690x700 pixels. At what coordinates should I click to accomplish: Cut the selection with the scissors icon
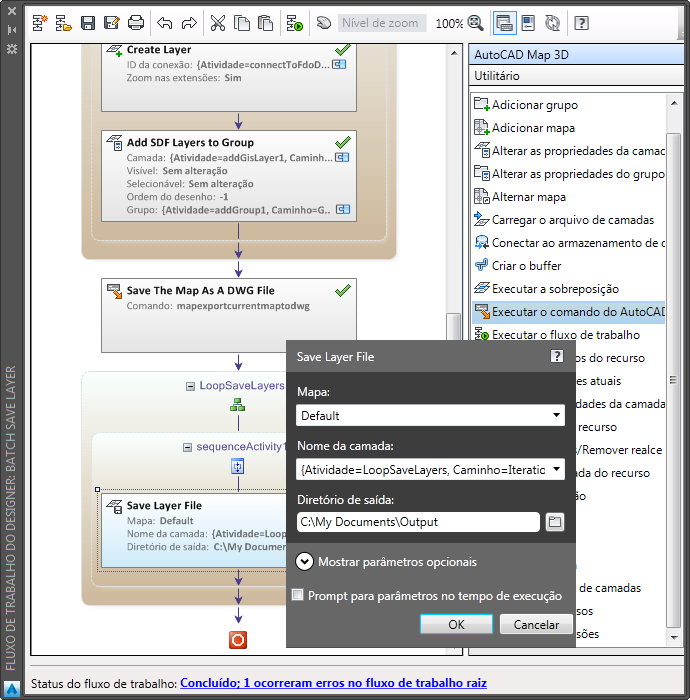[218, 23]
